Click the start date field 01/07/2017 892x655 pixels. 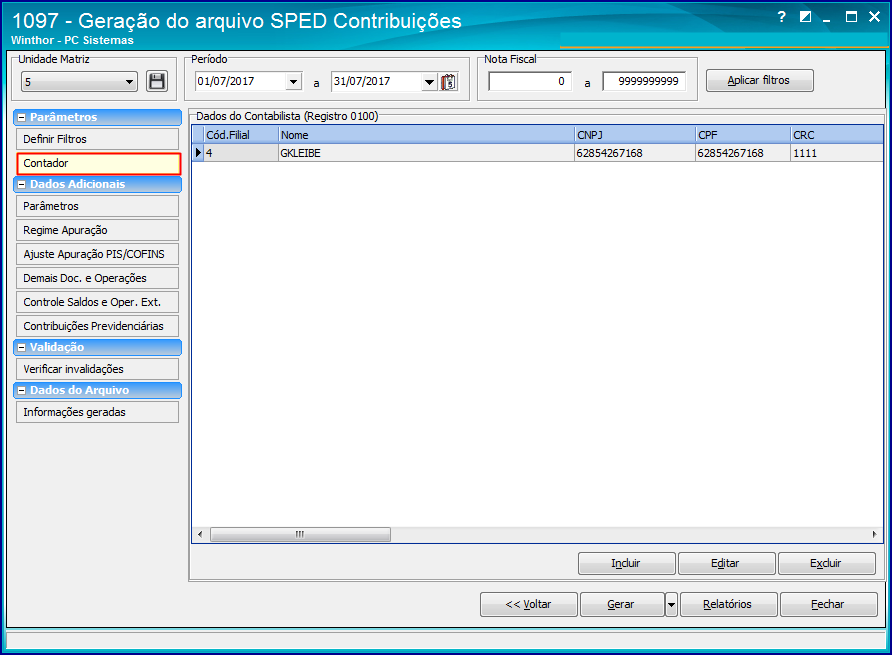tap(240, 81)
